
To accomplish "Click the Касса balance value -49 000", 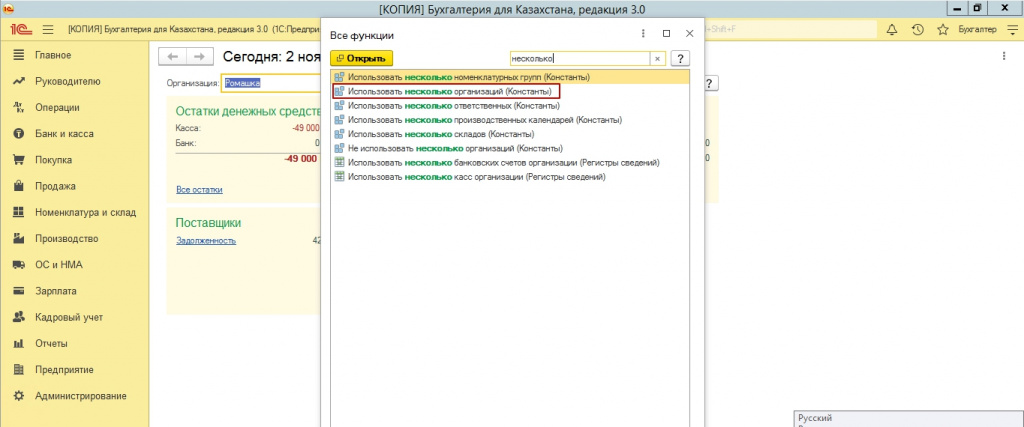I will [306, 129].
